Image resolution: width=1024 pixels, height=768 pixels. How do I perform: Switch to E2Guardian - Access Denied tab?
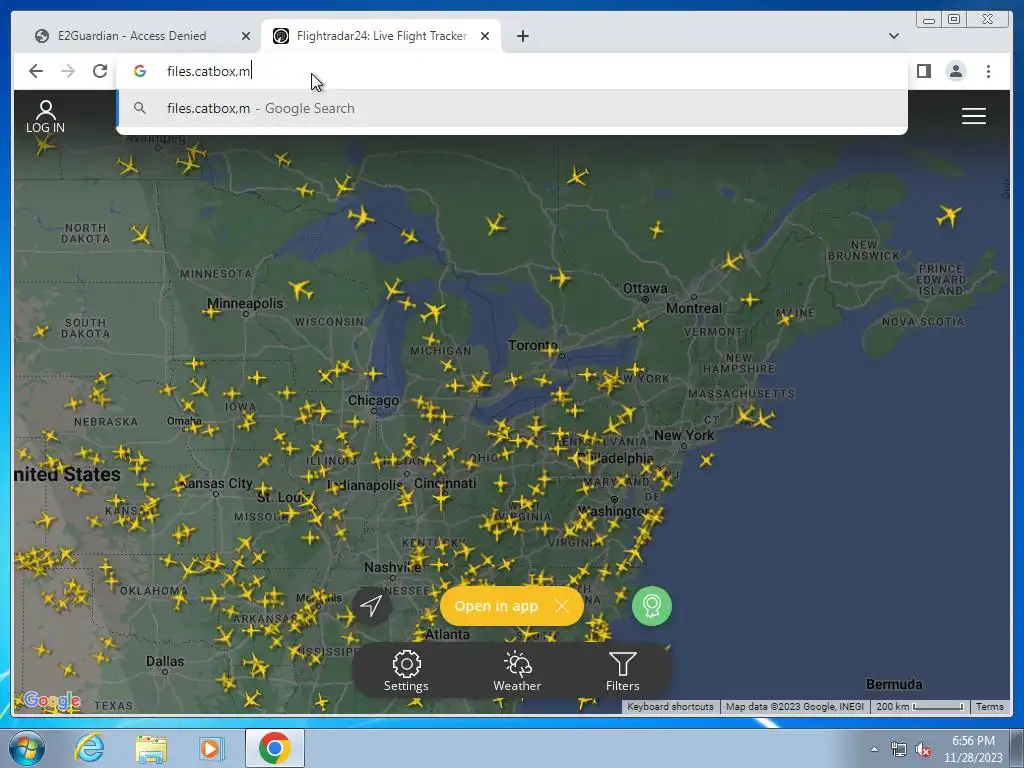coord(132,36)
